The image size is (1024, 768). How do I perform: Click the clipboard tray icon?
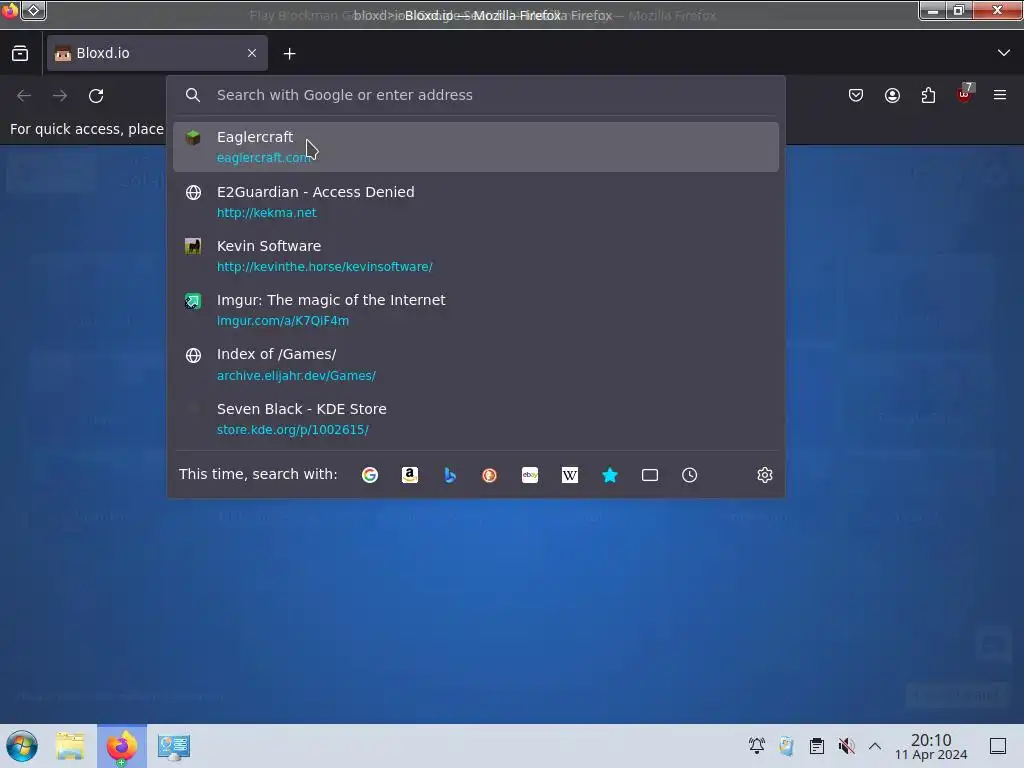(x=816, y=746)
